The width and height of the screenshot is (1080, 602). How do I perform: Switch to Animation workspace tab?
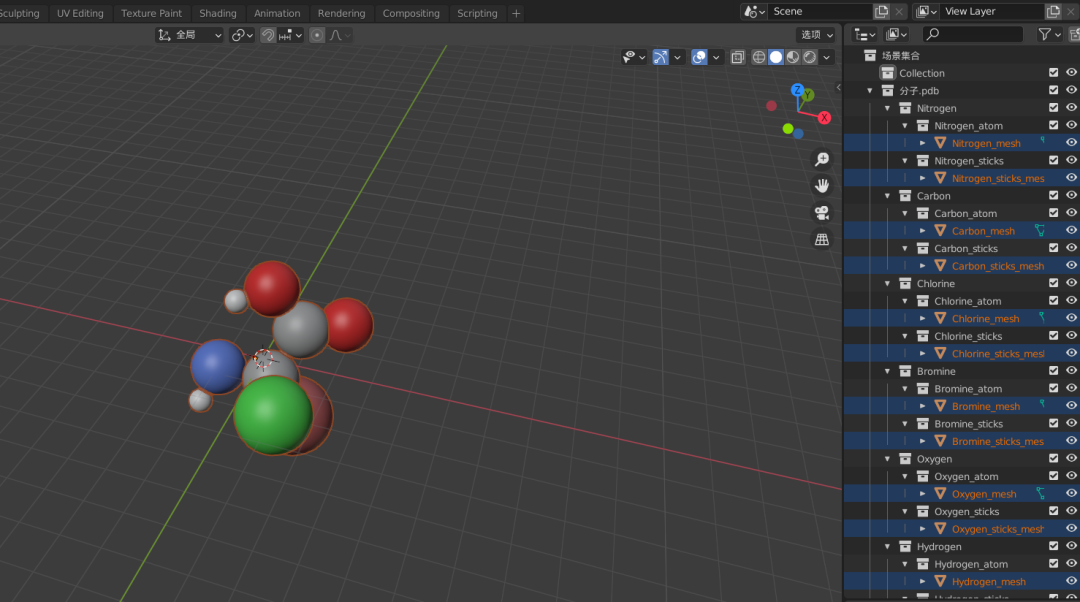point(277,13)
